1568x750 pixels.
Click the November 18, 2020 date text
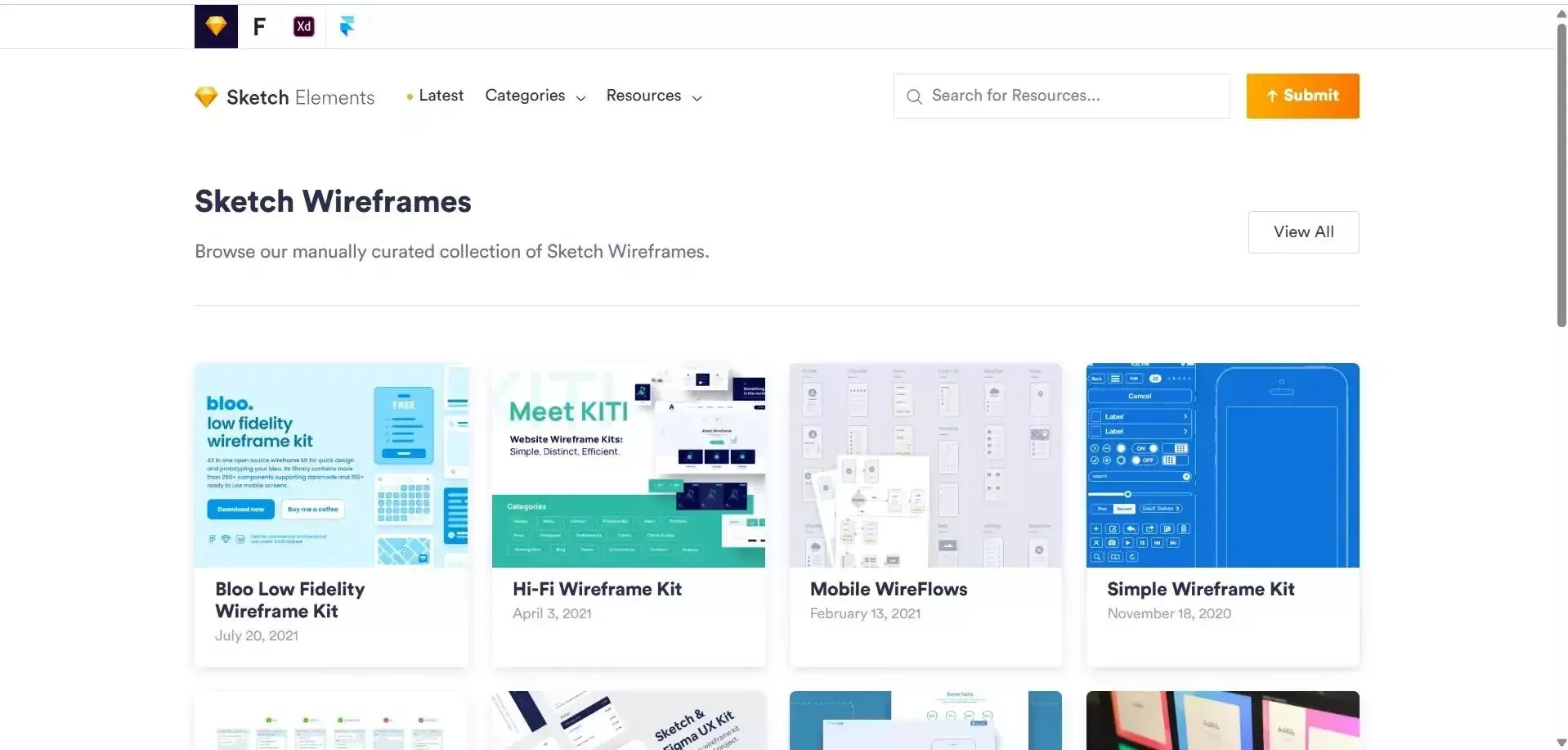pyautogui.click(x=1169, y=613)
